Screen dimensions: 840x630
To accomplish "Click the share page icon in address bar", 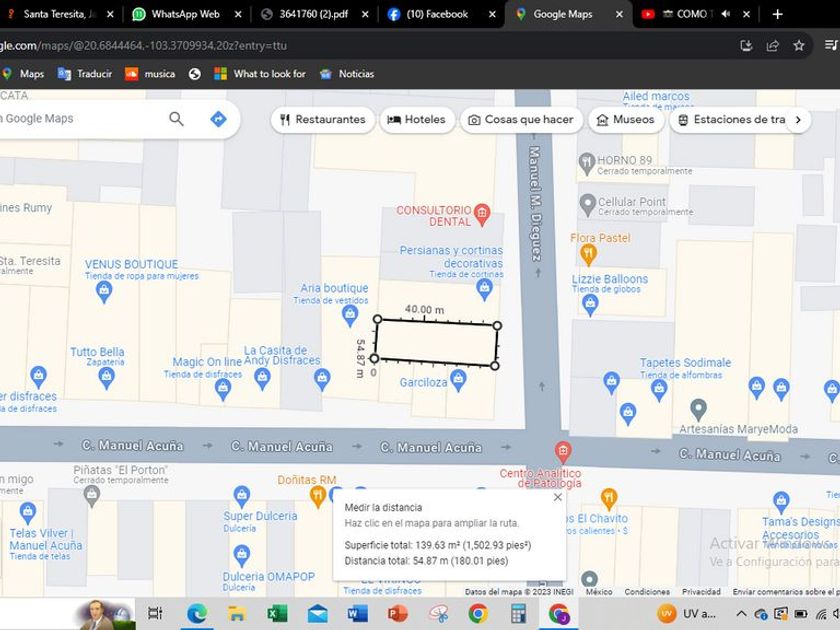I will click(772, 46).
